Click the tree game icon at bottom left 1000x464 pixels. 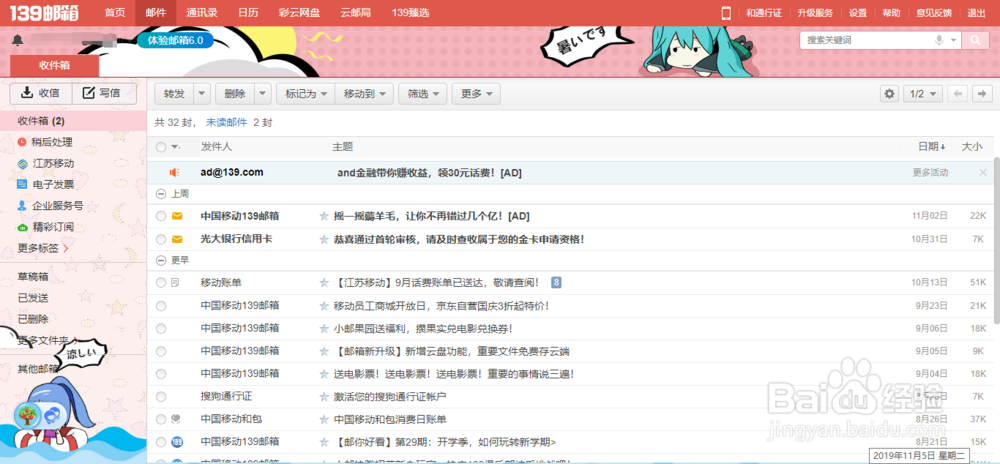click(x=29, y=416)
